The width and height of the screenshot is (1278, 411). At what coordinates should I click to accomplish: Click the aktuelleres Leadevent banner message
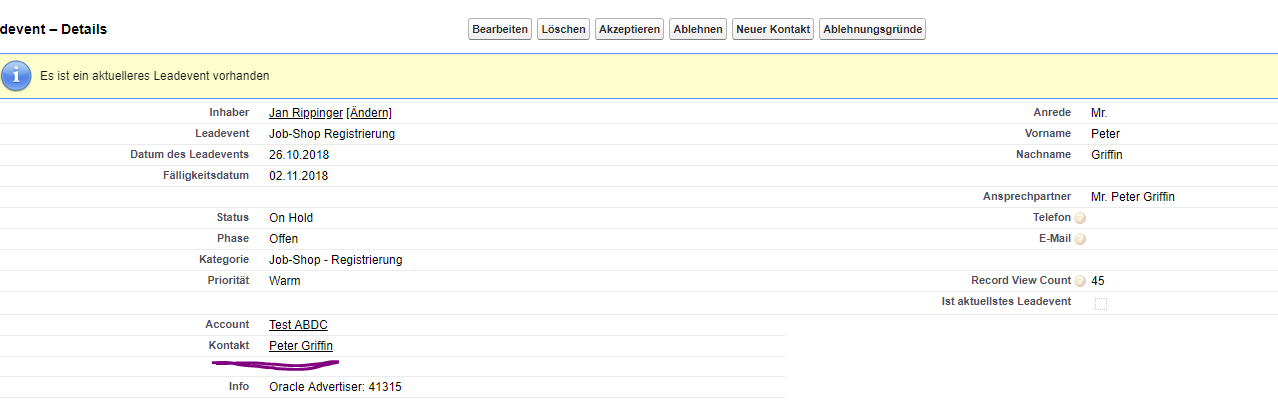pyautogui.click(x=155, y=76)
